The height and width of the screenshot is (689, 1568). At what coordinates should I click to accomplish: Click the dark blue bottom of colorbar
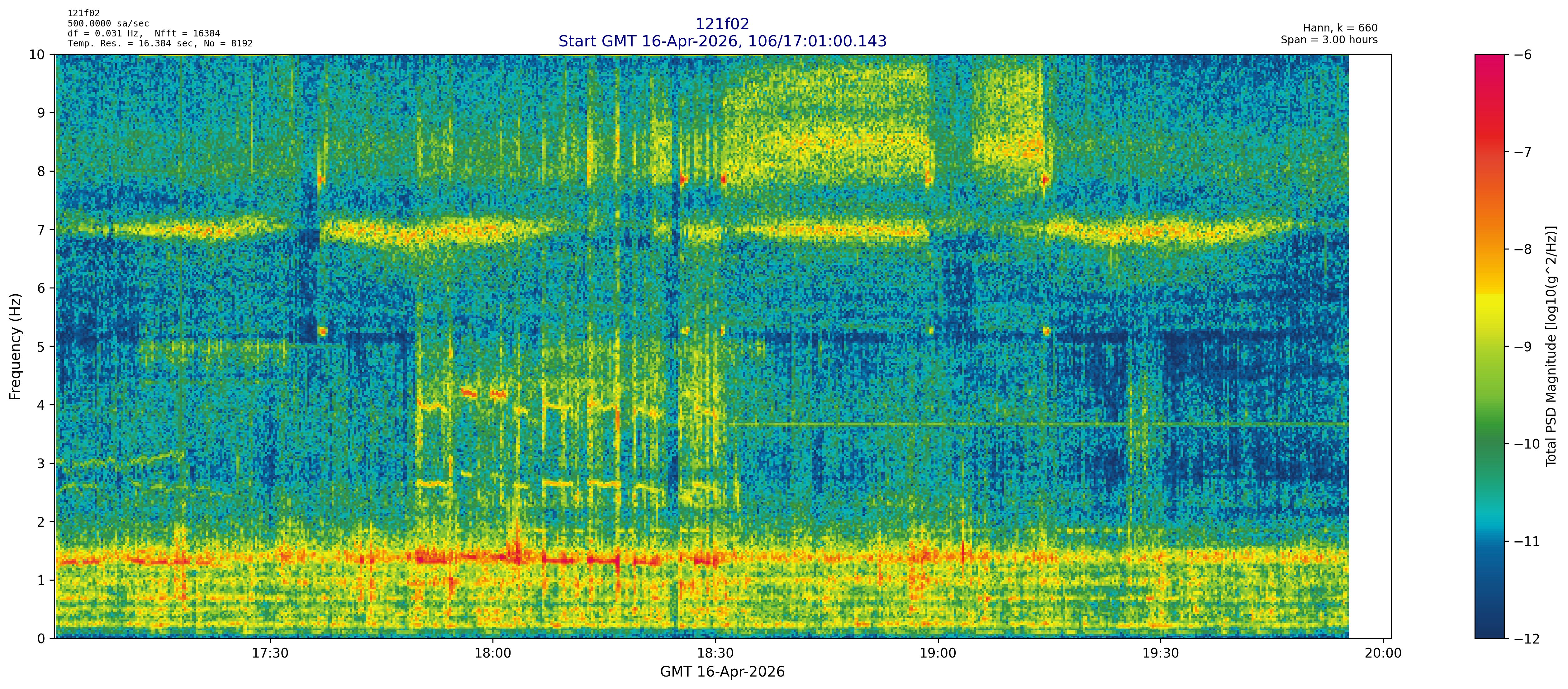1489,627
